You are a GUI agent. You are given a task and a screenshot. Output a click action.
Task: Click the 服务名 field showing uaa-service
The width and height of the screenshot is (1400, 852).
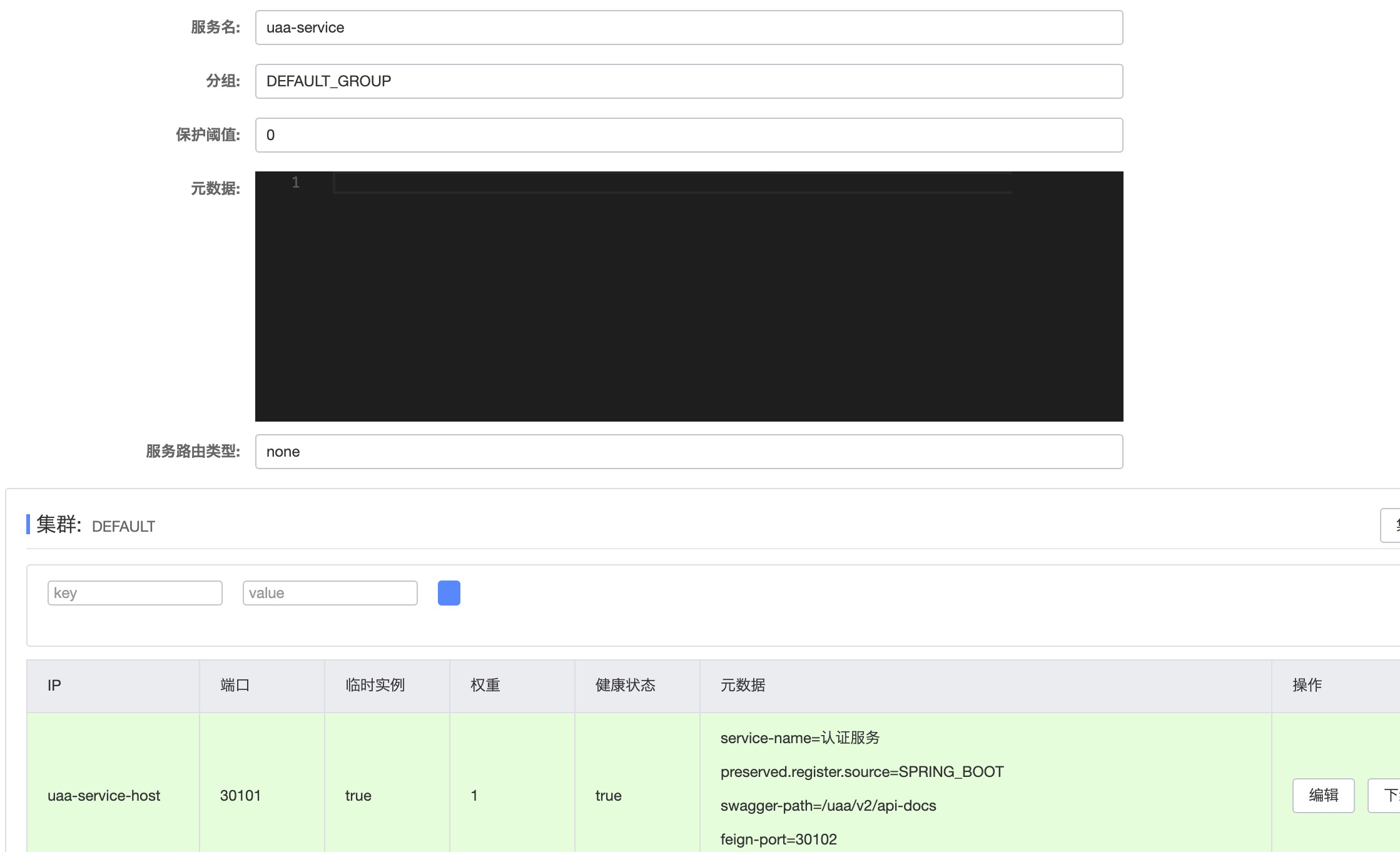click(x=689, y=28)
